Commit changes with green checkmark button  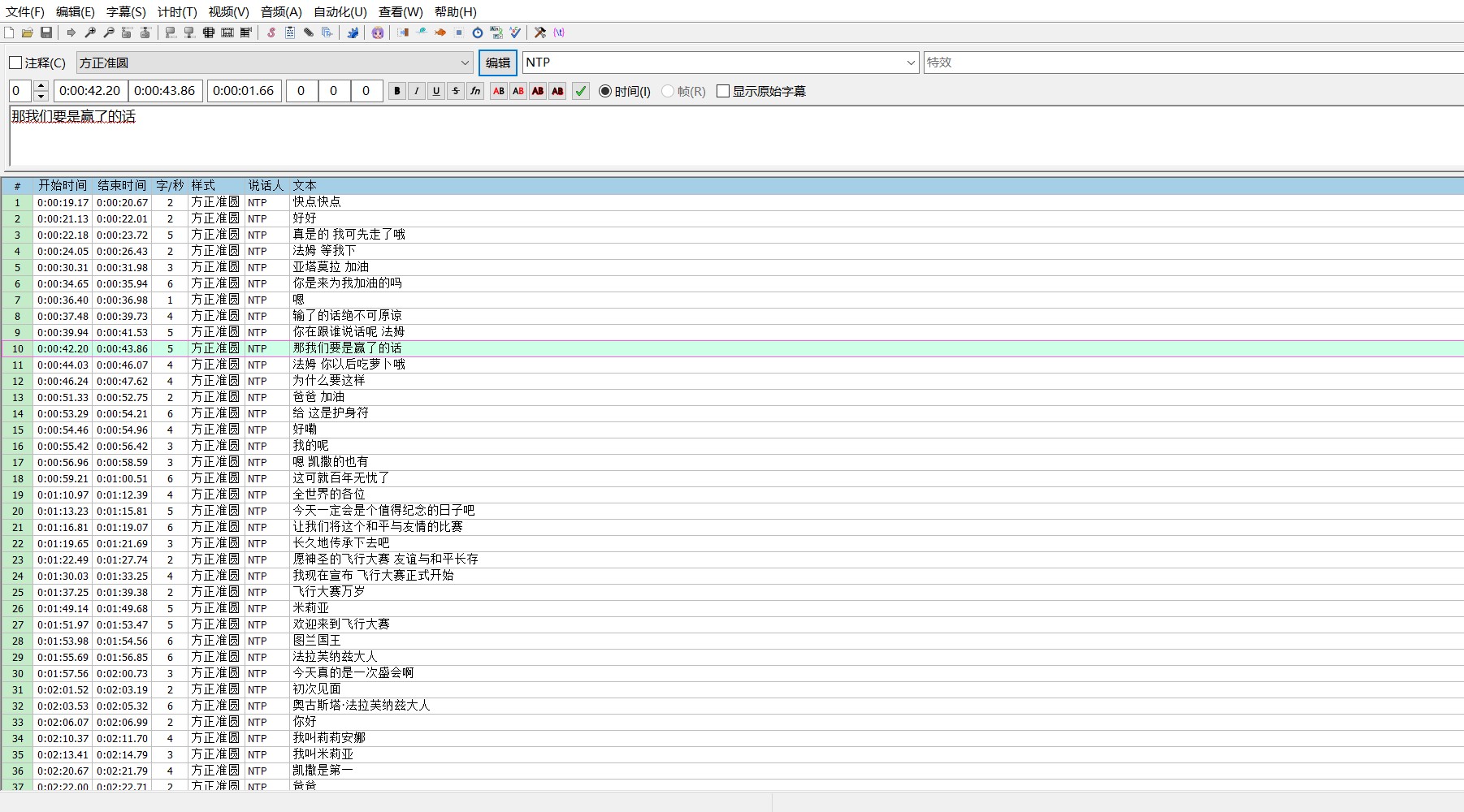tap(581, 91)
